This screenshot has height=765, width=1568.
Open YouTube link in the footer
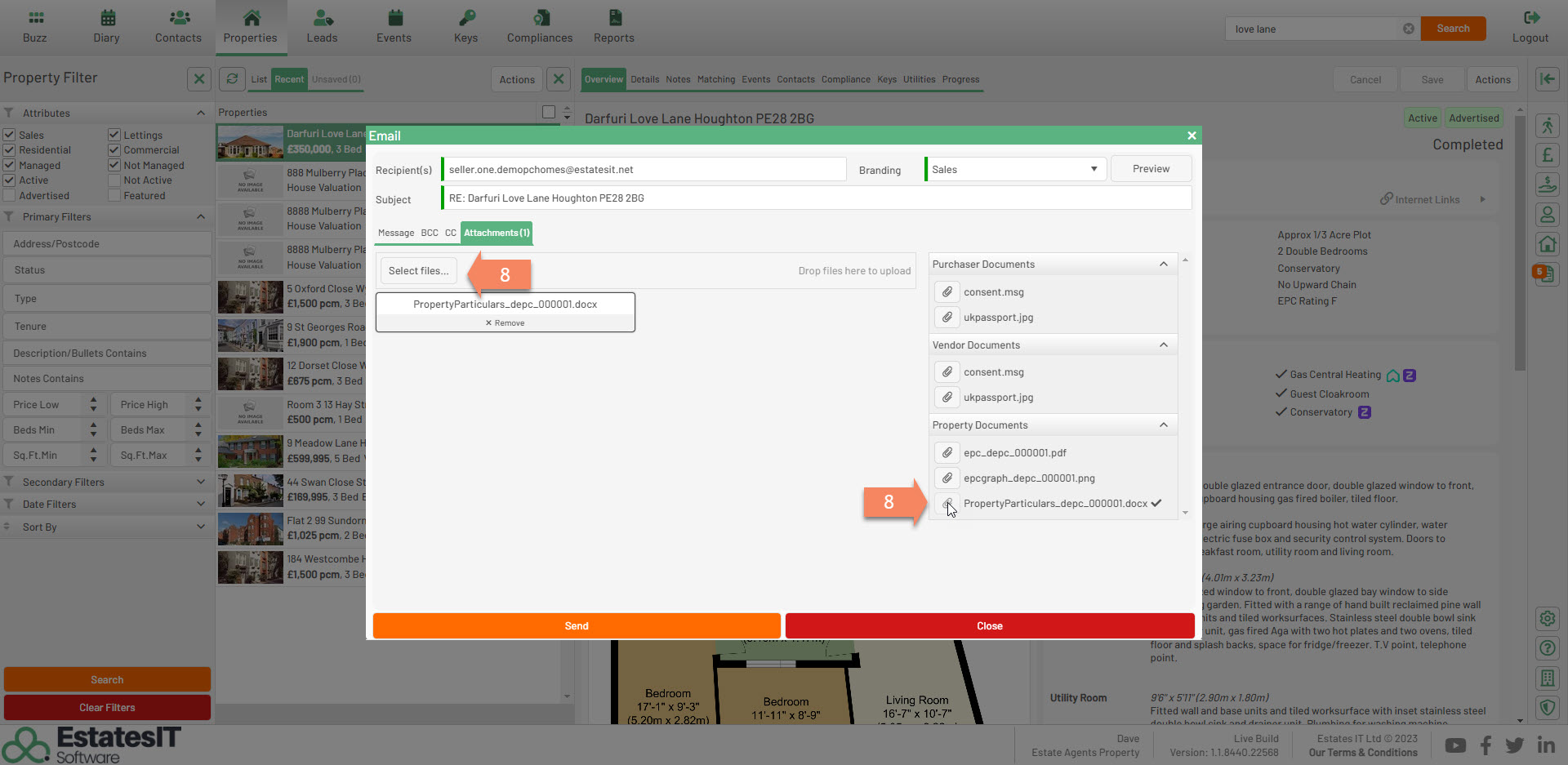point(1455,745)
